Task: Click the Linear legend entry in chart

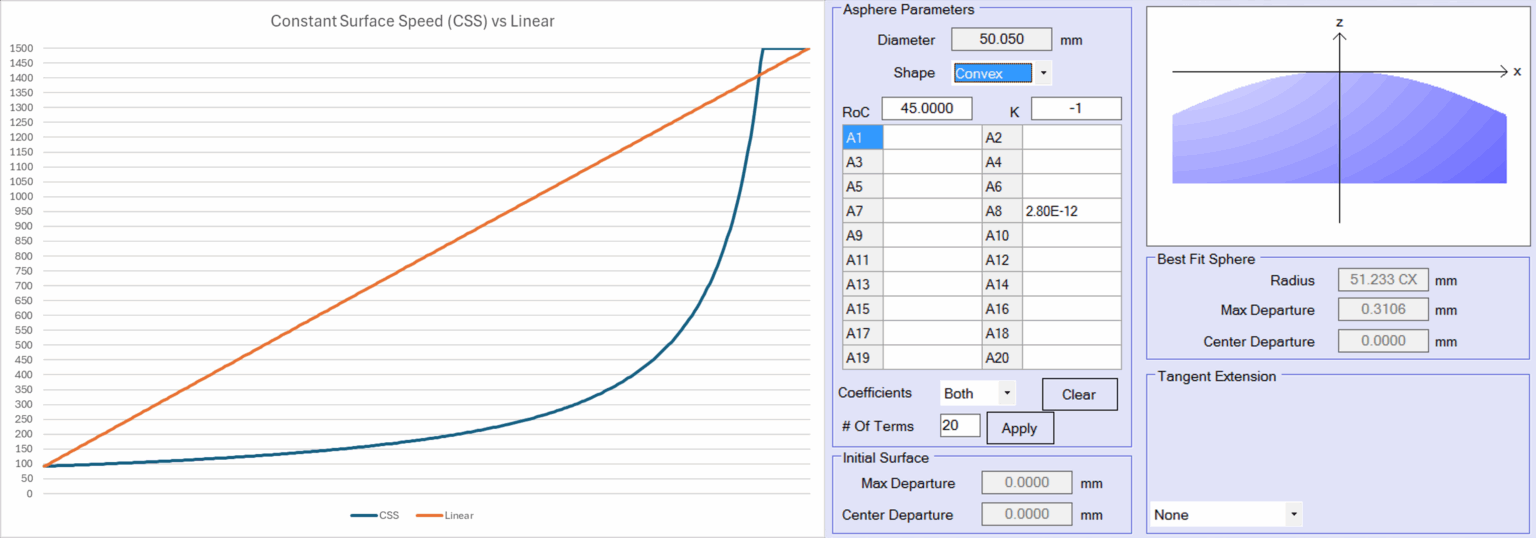Action: click(446, 516)
